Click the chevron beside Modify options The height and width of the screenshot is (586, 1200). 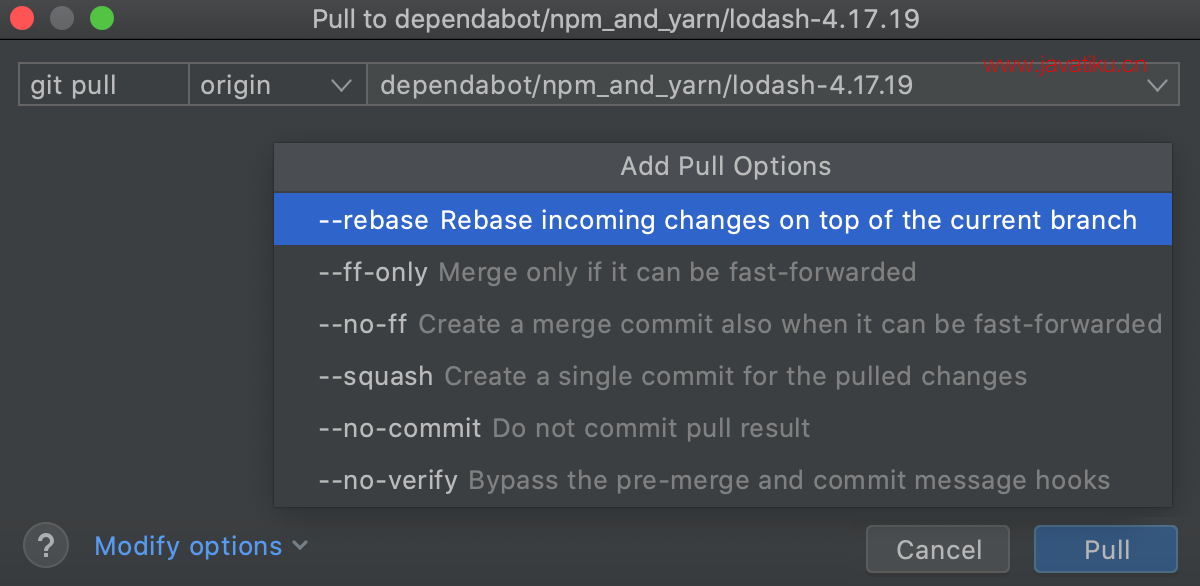click(x=300, y=546)
